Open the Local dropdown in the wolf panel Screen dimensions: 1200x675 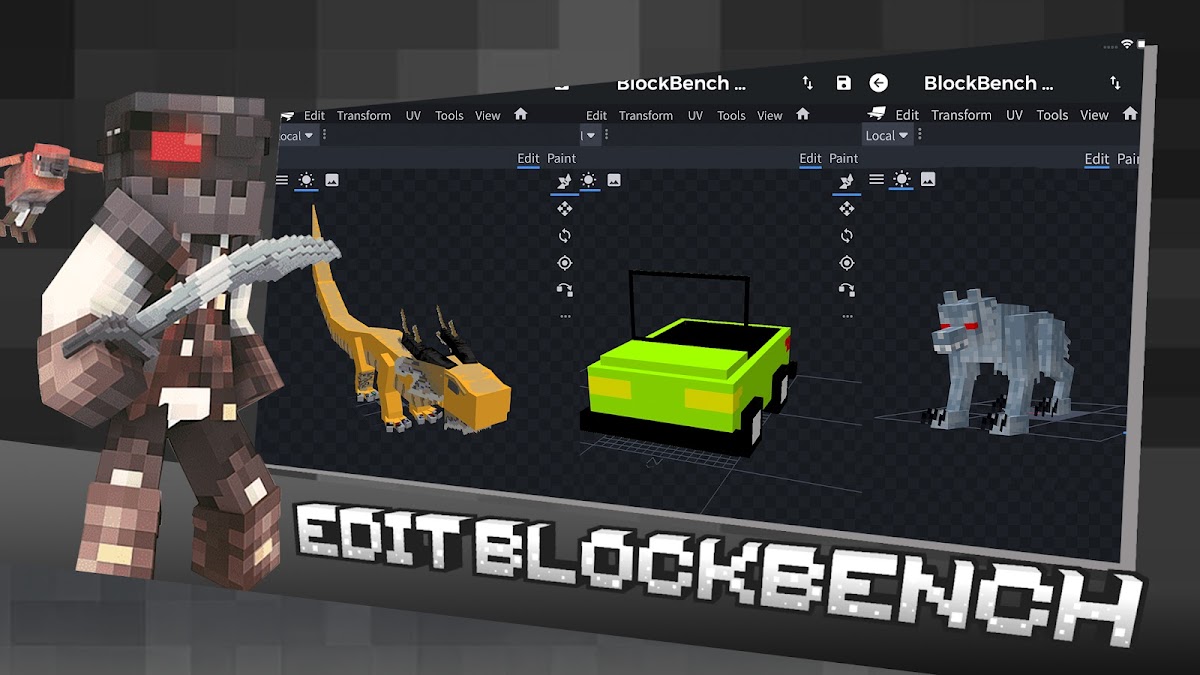point(887,136)
